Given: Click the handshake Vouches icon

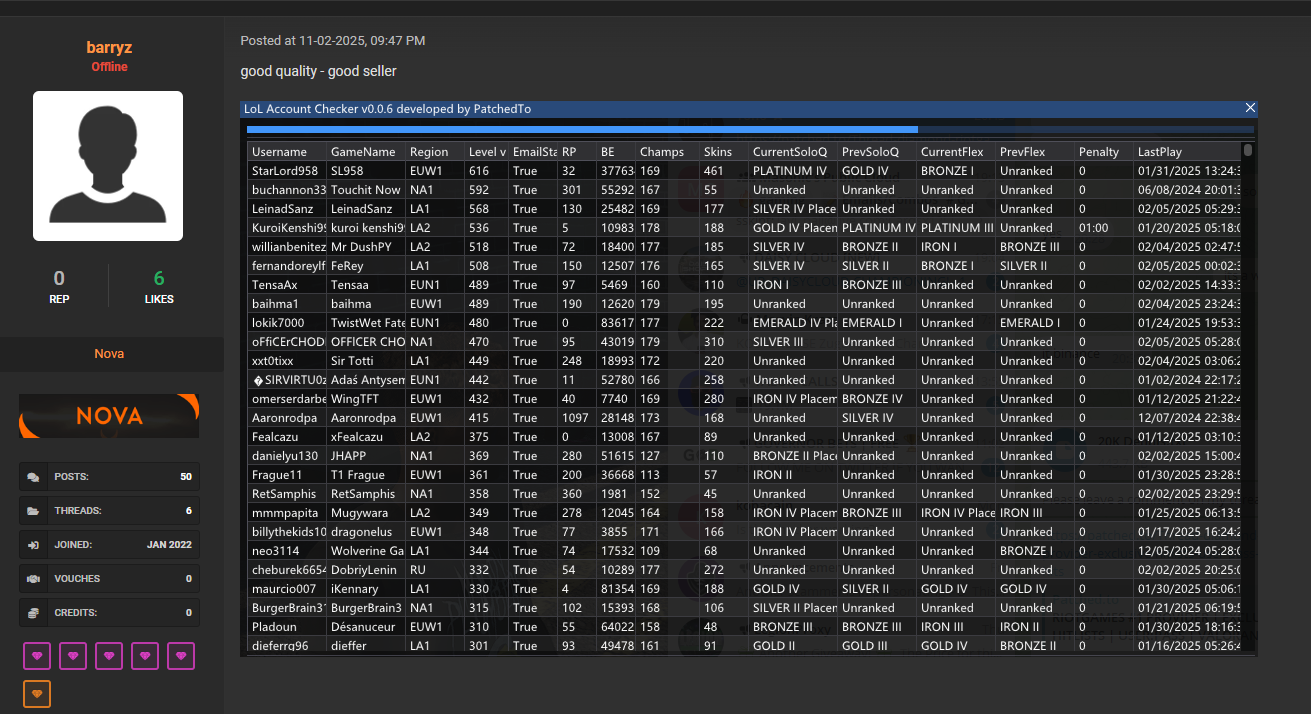Looking at the screenshot, I should [x=34, y=579].
